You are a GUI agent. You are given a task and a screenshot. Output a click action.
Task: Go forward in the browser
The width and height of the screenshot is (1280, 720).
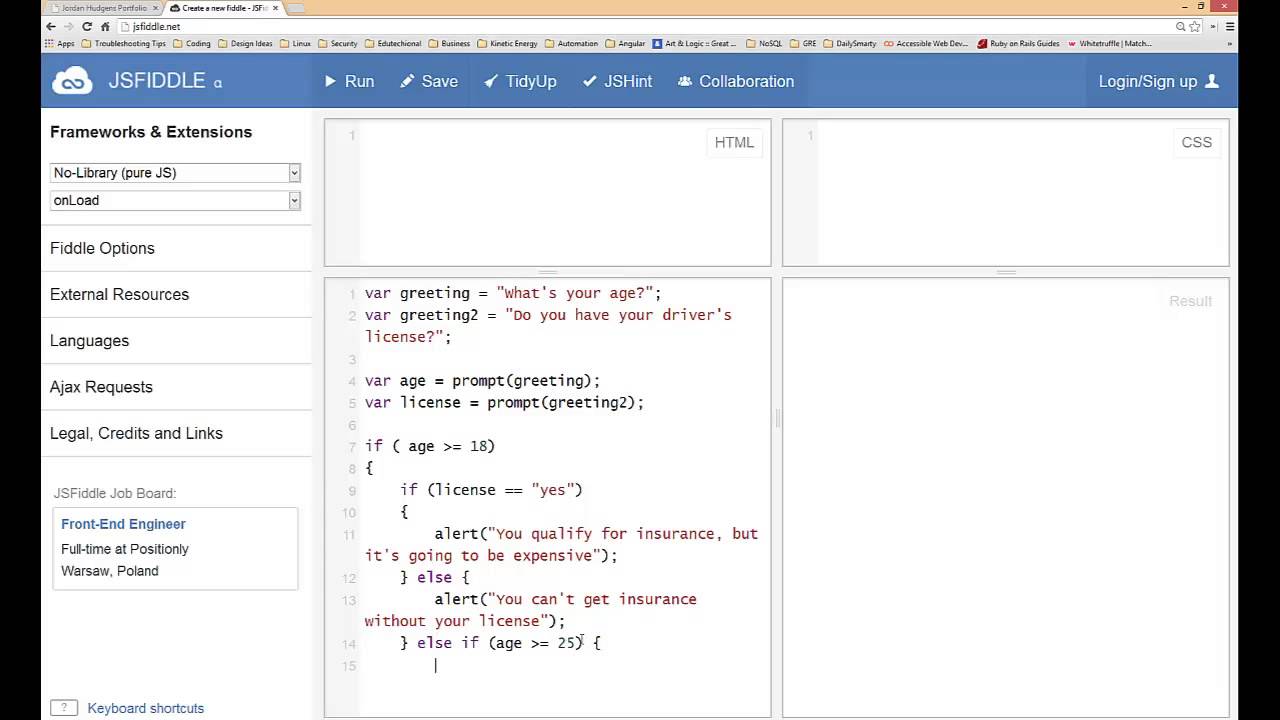click(69, 26)
